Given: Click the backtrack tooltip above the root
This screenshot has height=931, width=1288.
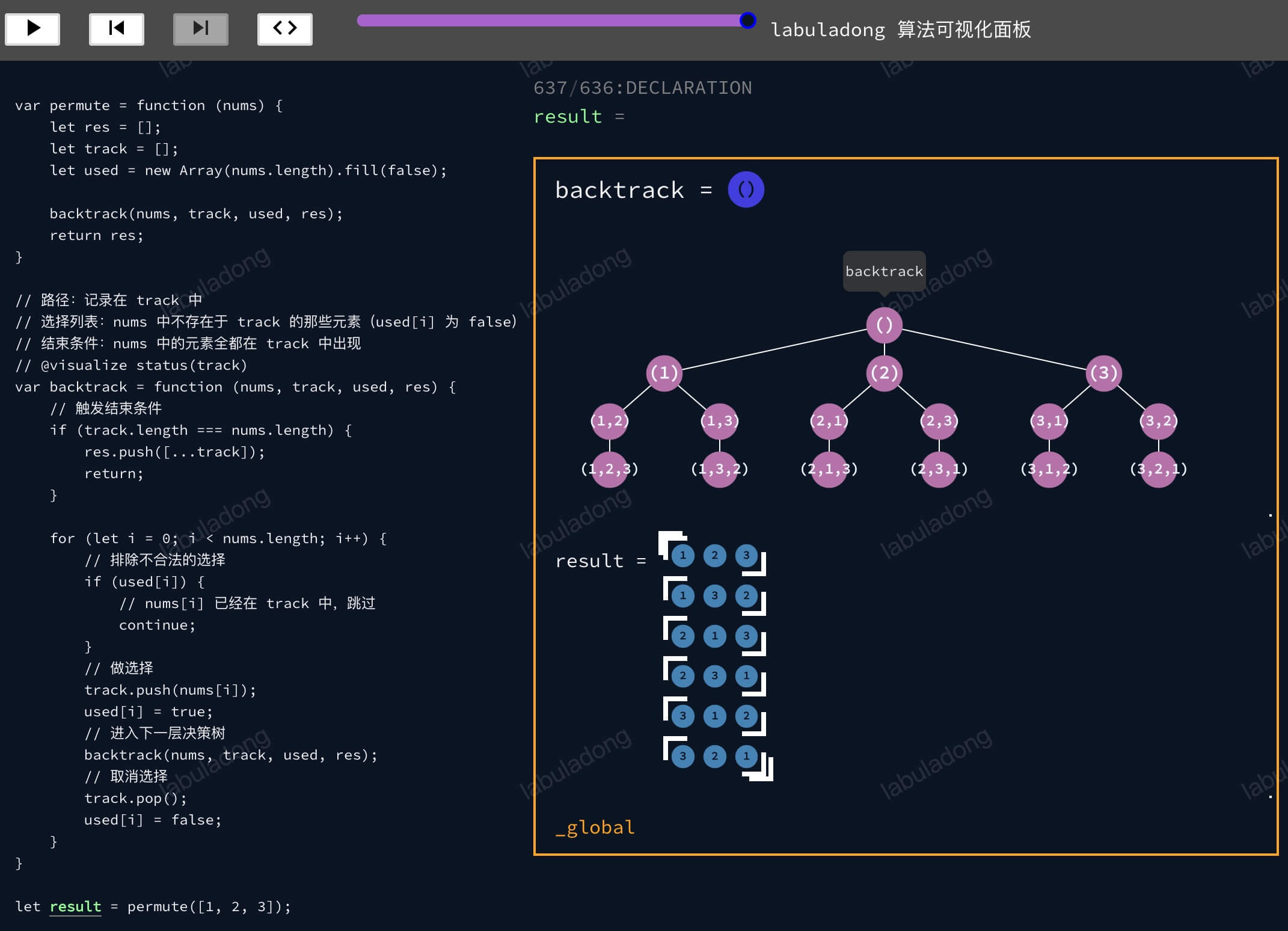Looking at the screenshot, I should pos(884,271).
